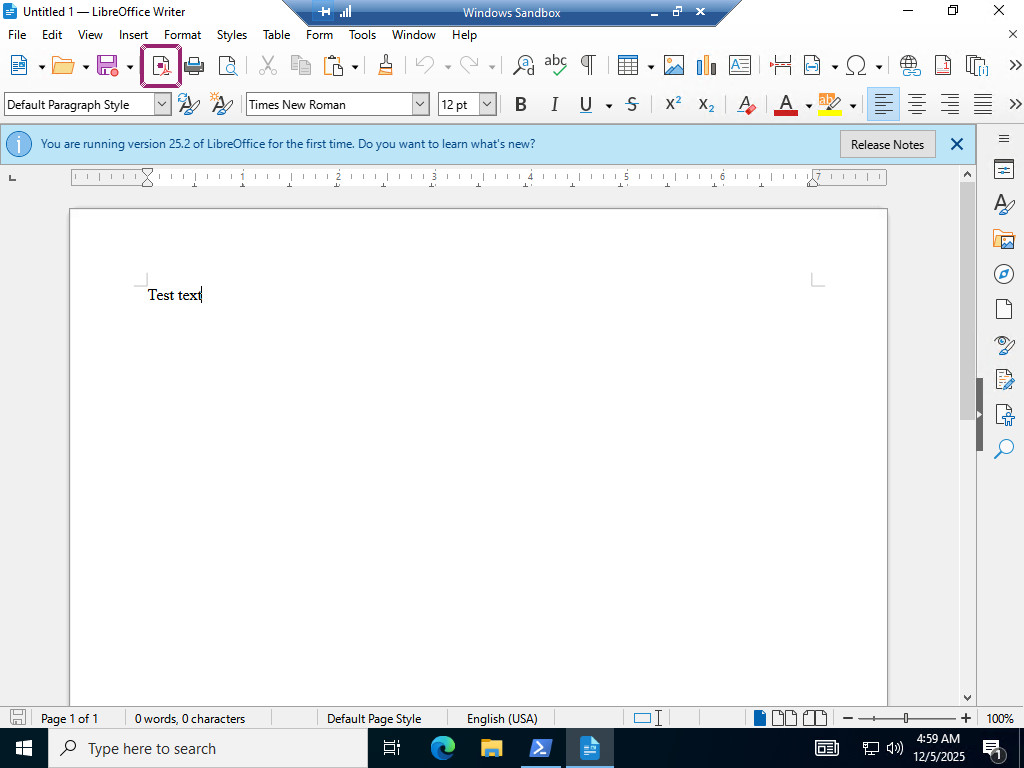This screenshot has width=1024, height=768.
Task: Click the Export as PDF icon
Action: click(x=161, y=66)
